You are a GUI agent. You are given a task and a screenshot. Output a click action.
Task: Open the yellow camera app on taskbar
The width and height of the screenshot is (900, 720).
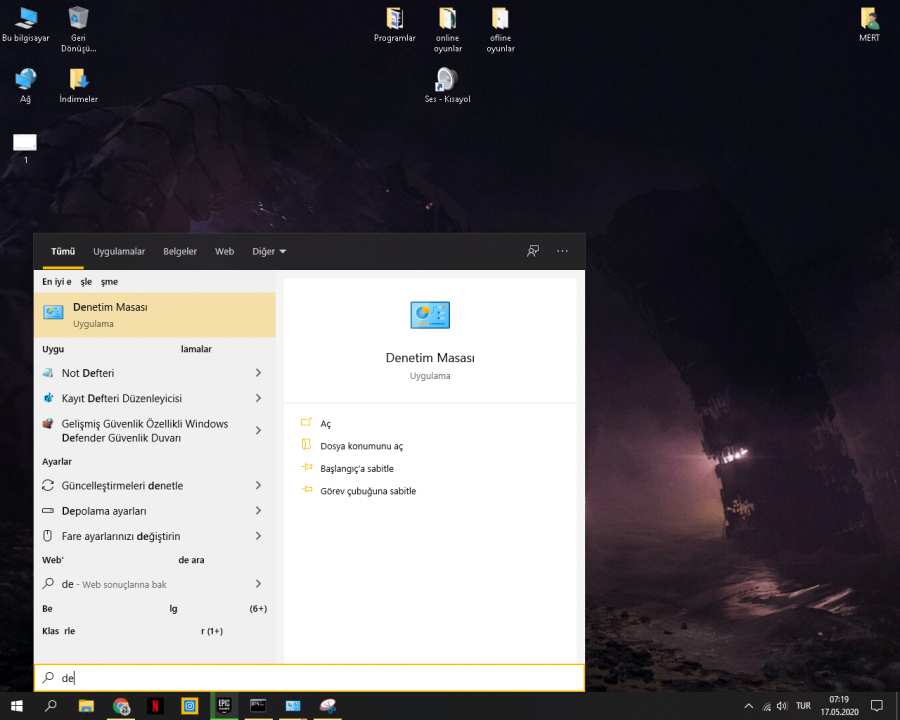pos(189,706)
